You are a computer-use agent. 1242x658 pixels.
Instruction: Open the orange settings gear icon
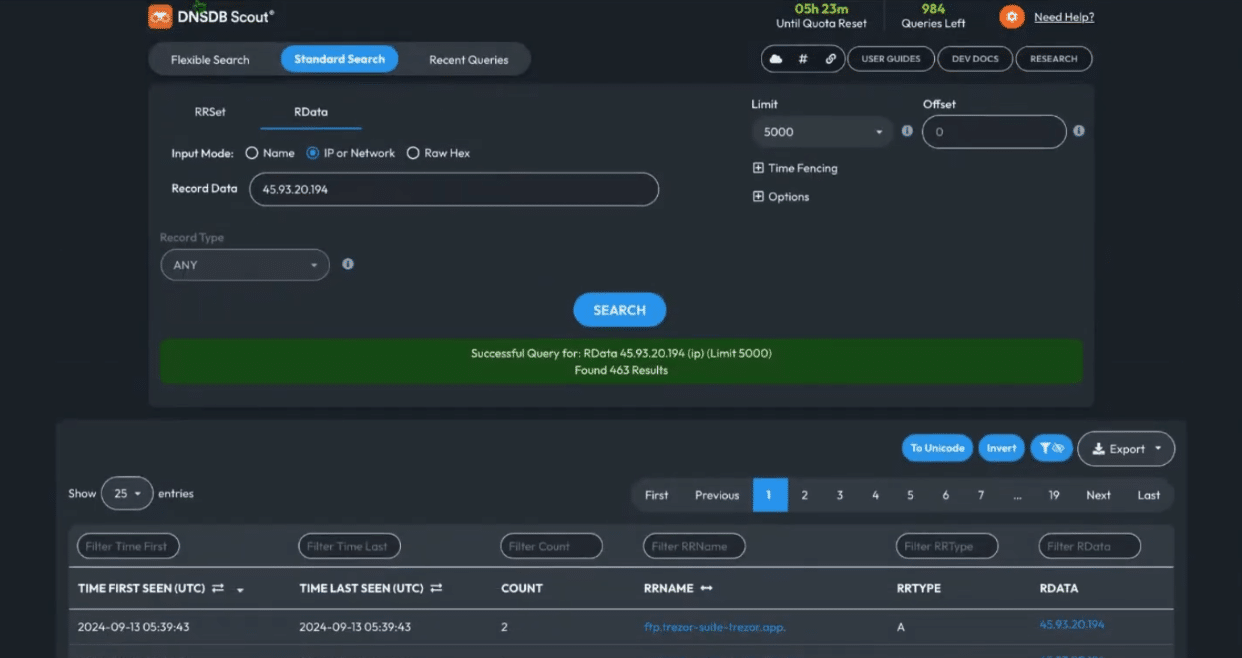(1012, 17)
